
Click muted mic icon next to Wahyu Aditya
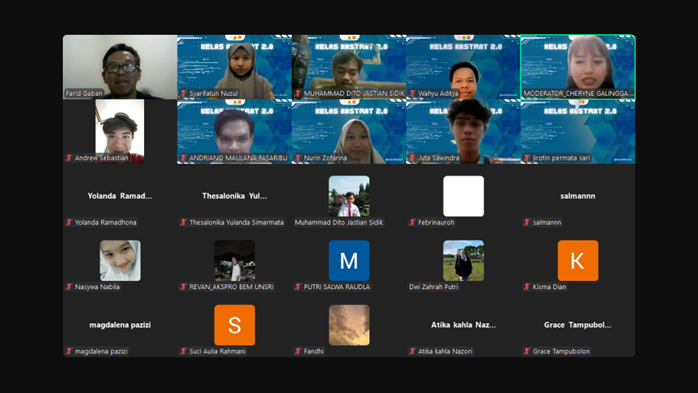coord(412,93)
